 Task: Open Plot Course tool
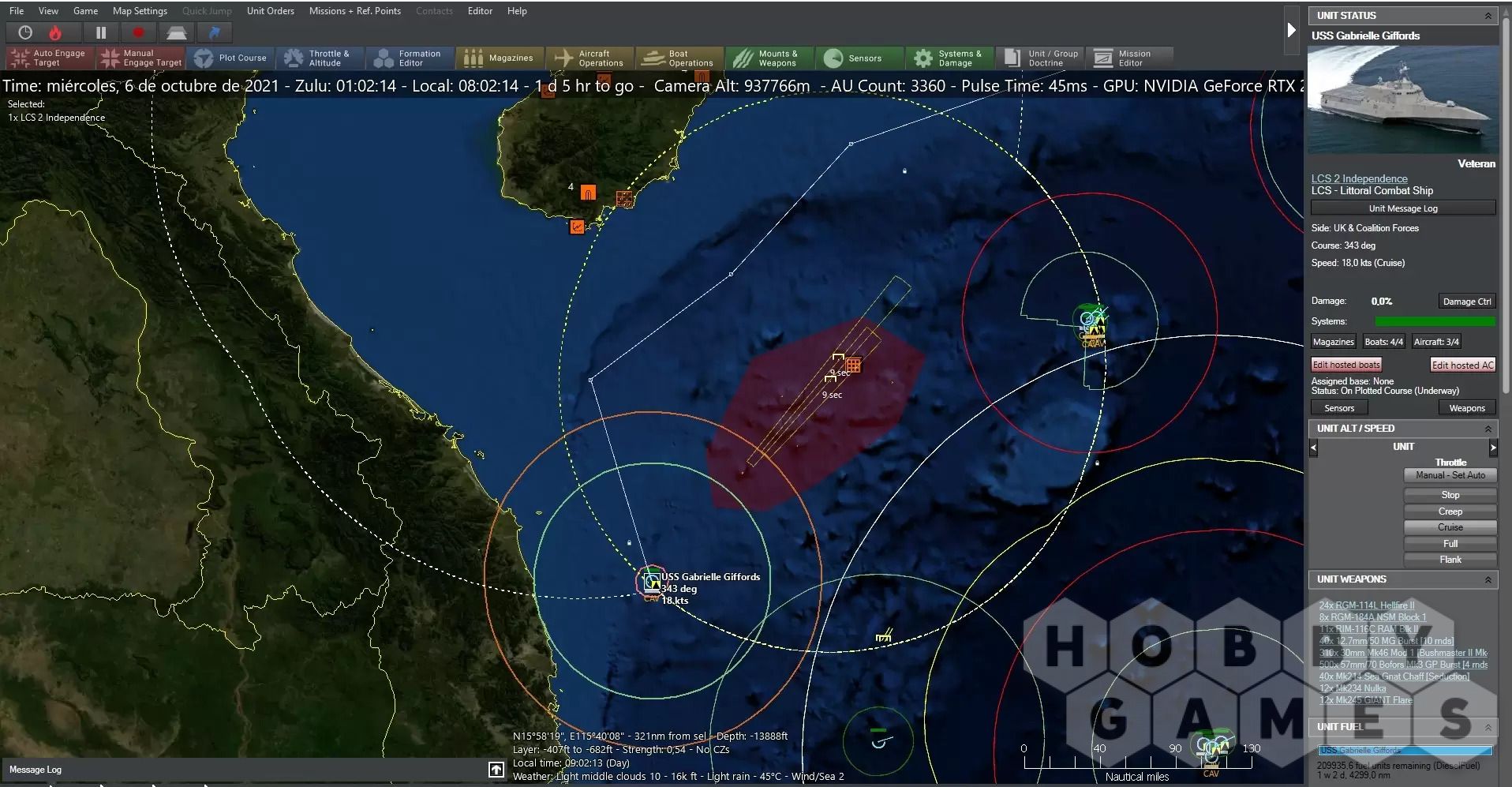pyautogui.click(x=230, y=58)
